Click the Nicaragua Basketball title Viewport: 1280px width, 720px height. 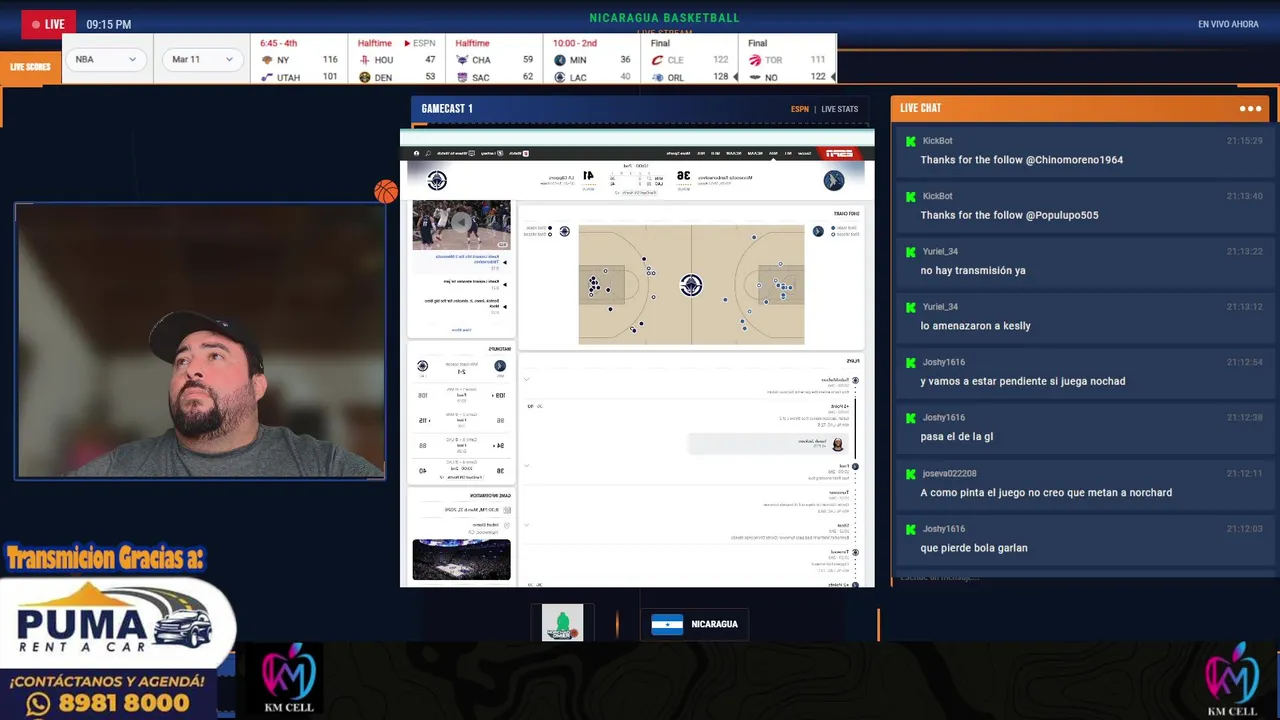point(664,18)
